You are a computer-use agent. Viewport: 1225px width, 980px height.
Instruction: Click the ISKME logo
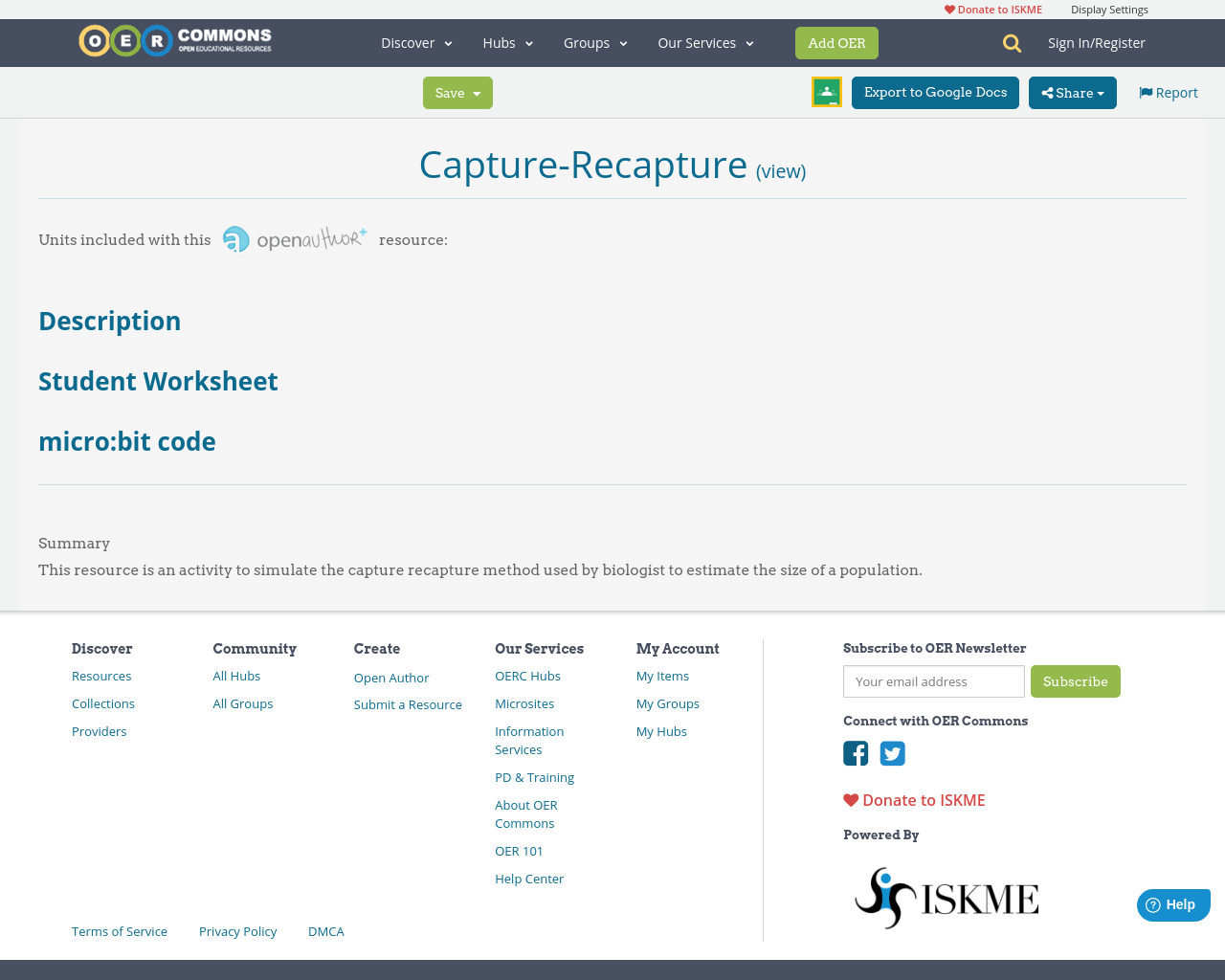click(x=946, y=897)
